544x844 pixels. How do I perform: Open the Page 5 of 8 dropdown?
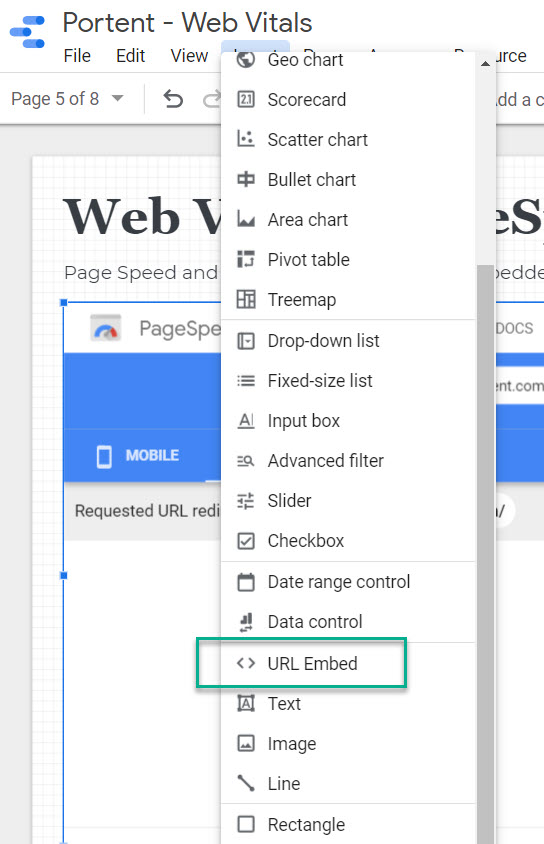click(67, 99)
